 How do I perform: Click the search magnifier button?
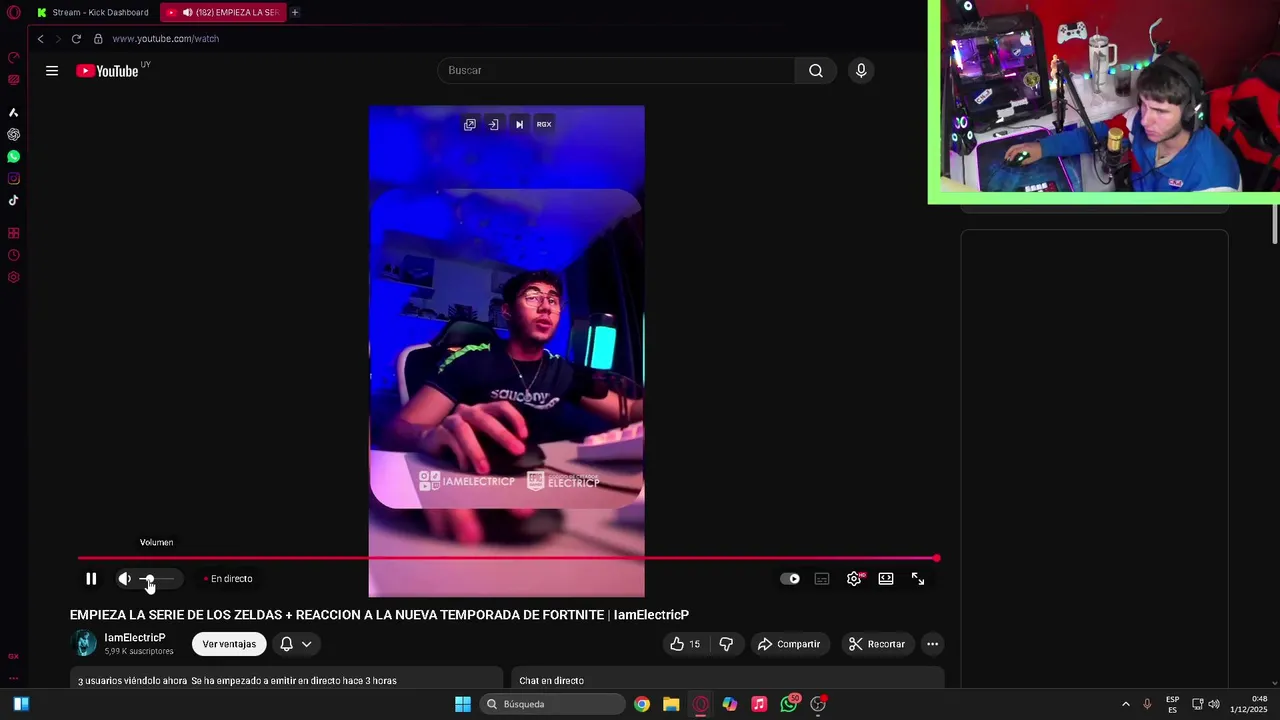[816, 71]
